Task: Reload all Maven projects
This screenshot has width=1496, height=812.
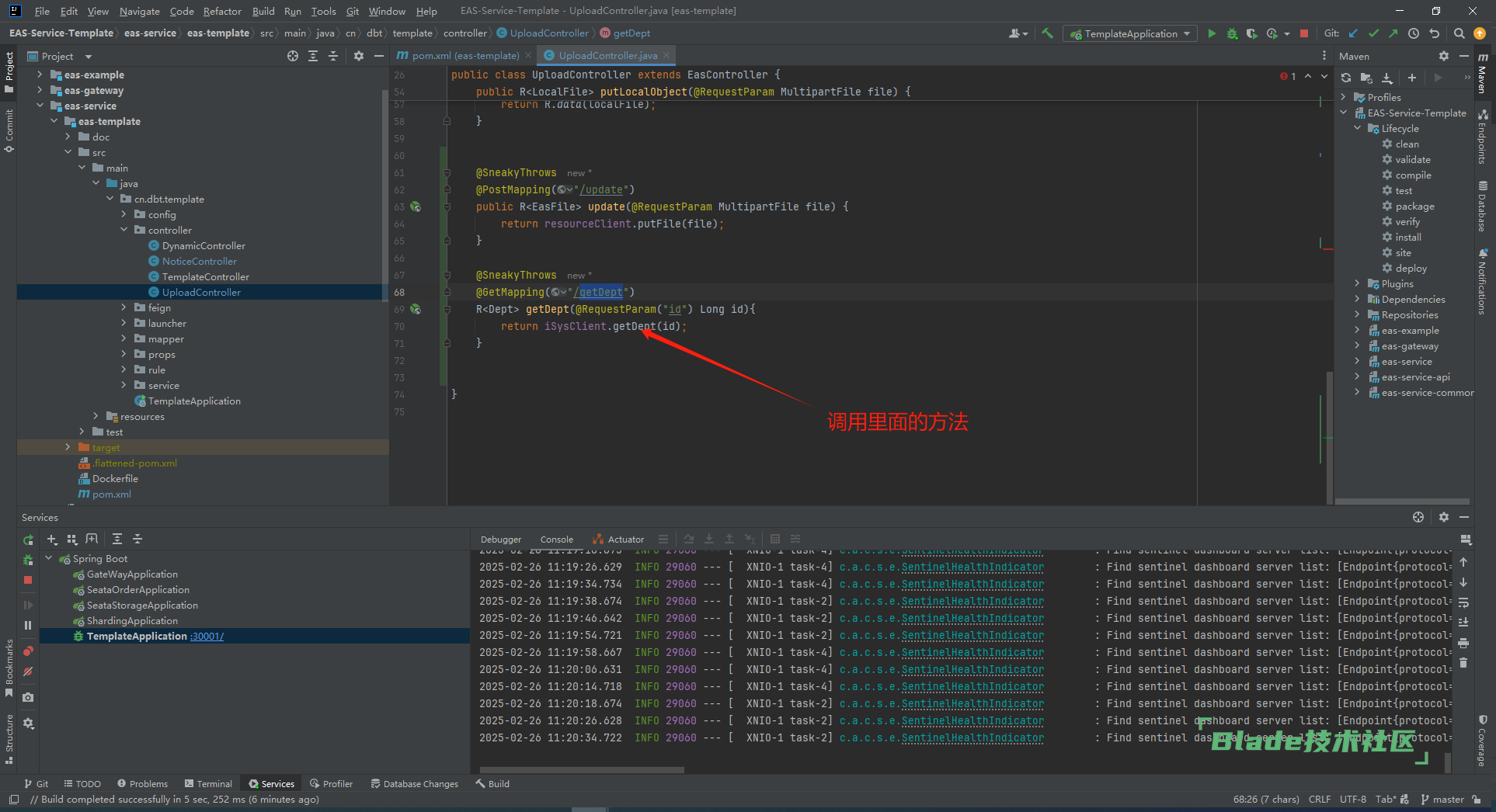Action: (1346, 78)
